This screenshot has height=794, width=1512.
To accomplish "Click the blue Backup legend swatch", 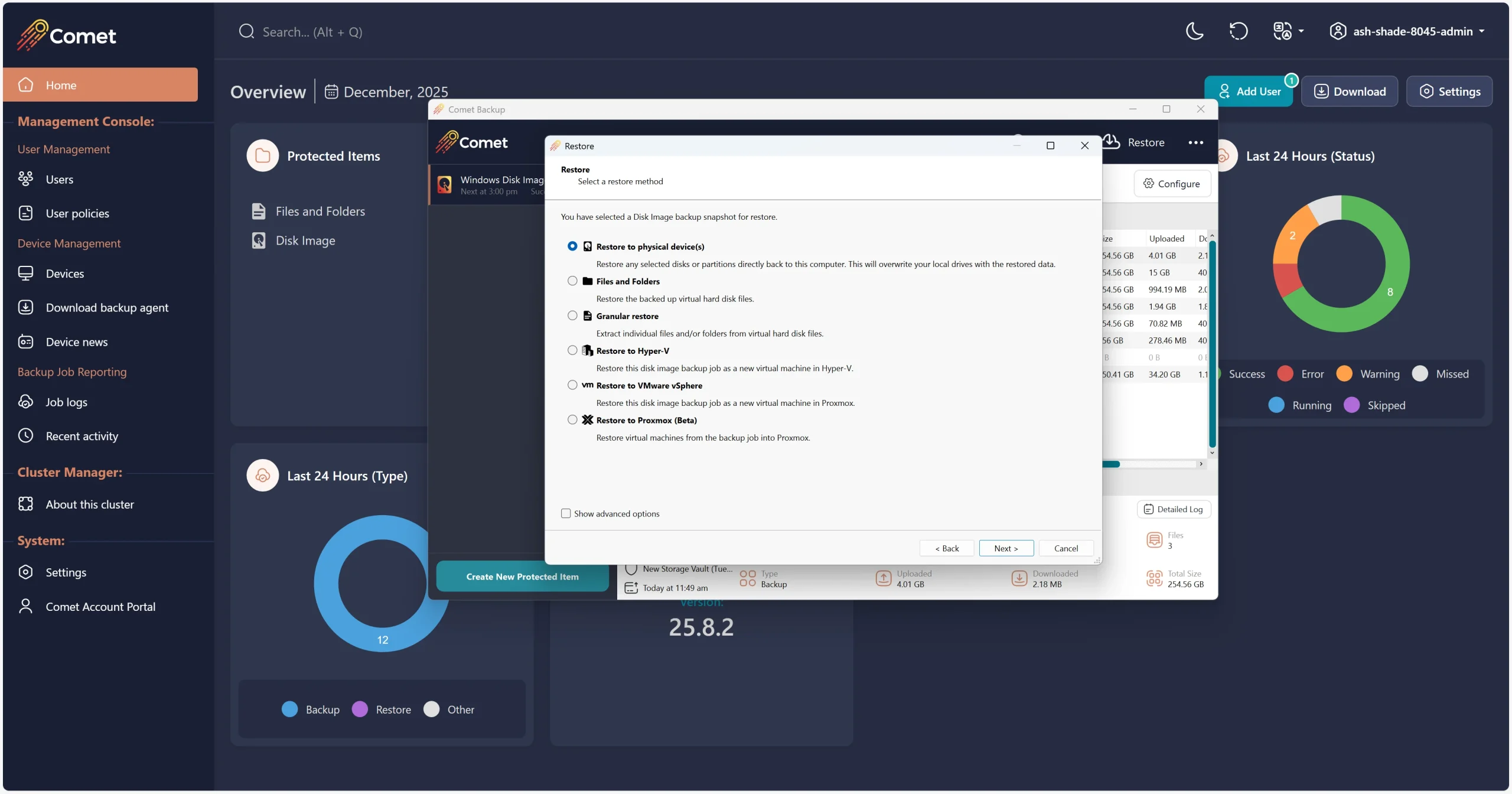I will pos(289,709).
